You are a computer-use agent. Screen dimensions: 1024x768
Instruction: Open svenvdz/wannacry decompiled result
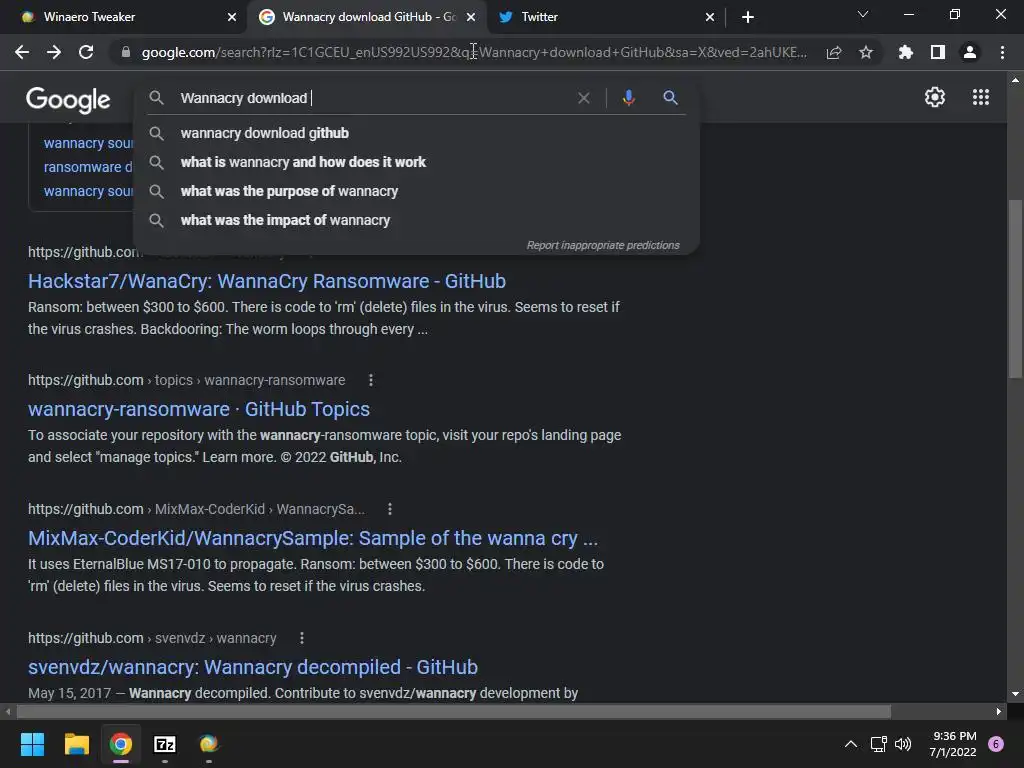pos(253,667)
